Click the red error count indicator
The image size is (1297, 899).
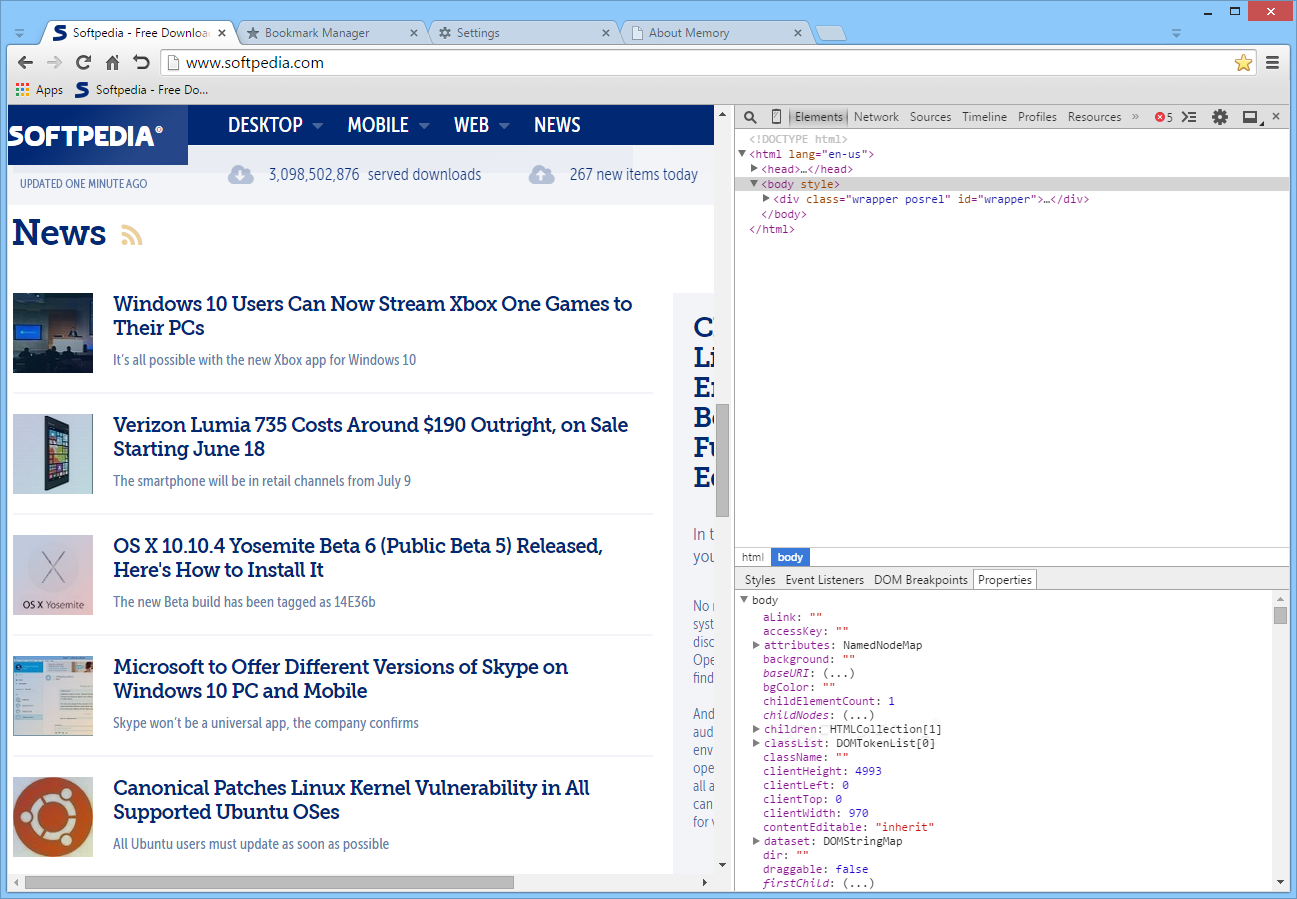pos(1163,117)
